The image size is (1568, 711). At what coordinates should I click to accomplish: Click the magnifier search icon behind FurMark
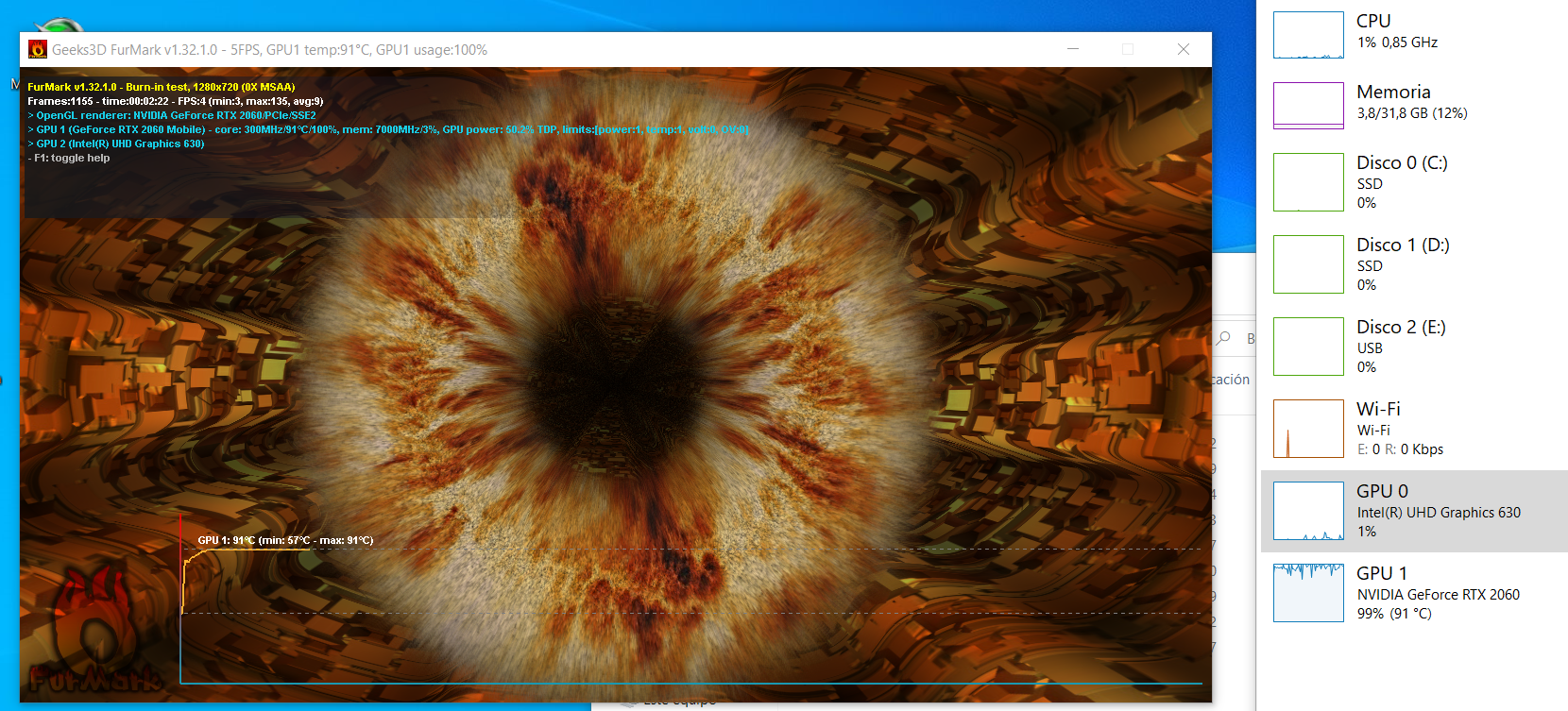1224,338
